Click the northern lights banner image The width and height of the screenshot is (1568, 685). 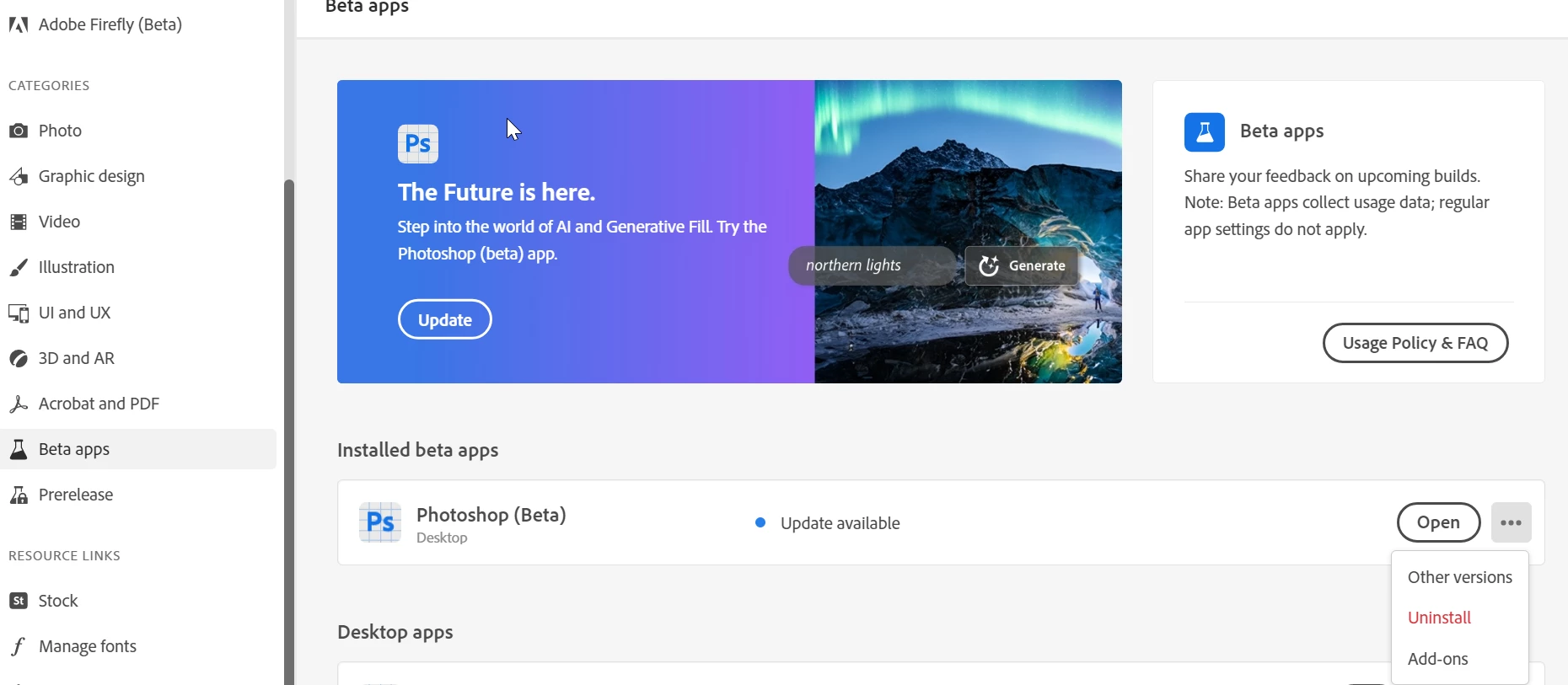(968, 232)
